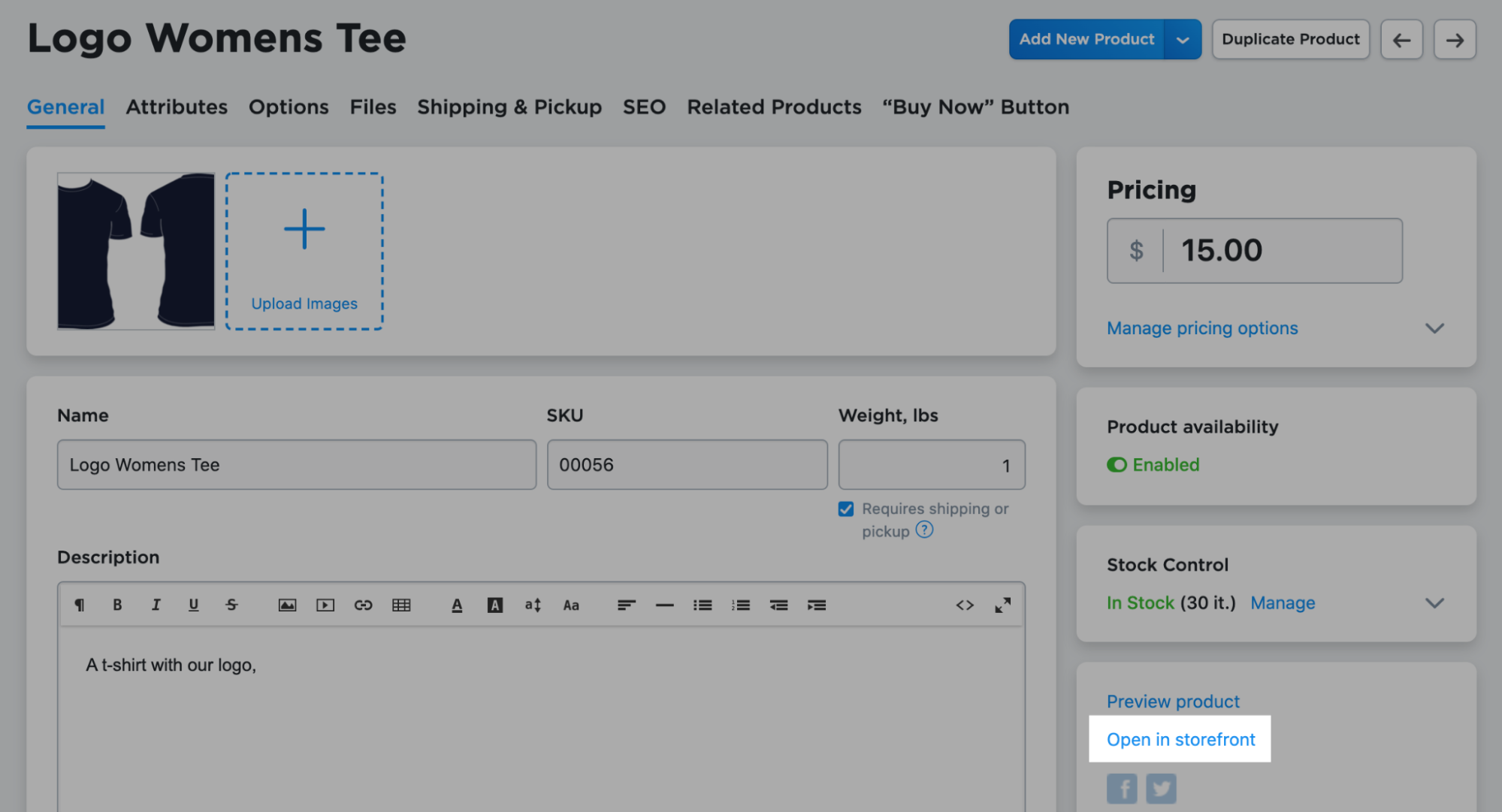Viewport: 1502px width, 812px height.
Task: Apply strikethrough from the editor toolbar
Action: (231, 605)
